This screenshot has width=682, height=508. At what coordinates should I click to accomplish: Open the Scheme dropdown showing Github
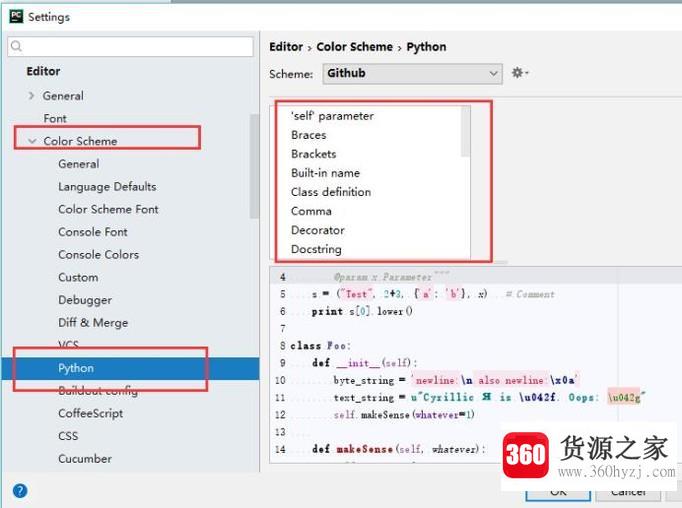[x=412, y=73]
